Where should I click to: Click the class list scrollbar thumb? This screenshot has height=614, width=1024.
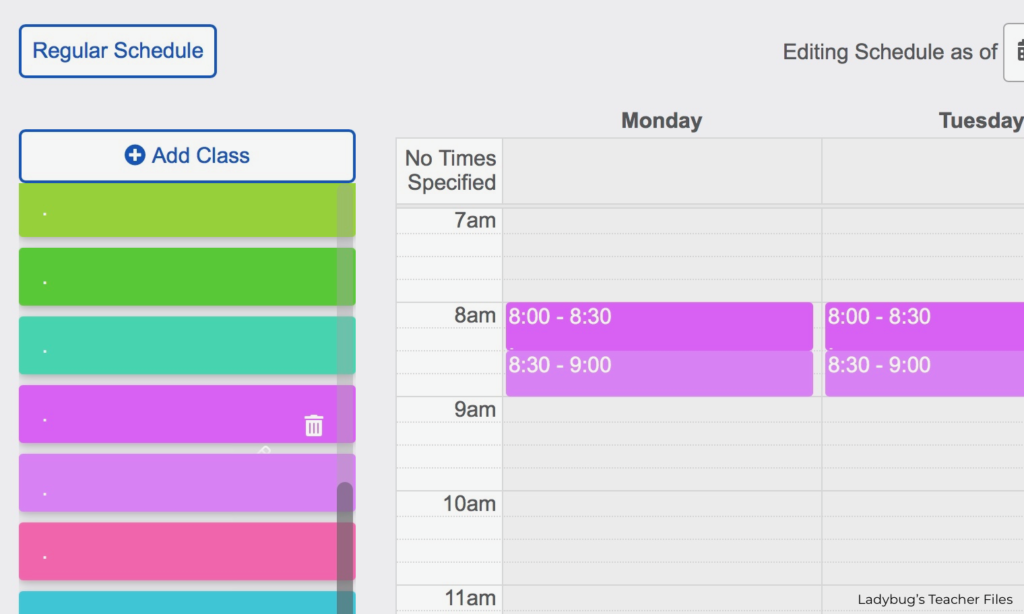(x=345, y=548)
